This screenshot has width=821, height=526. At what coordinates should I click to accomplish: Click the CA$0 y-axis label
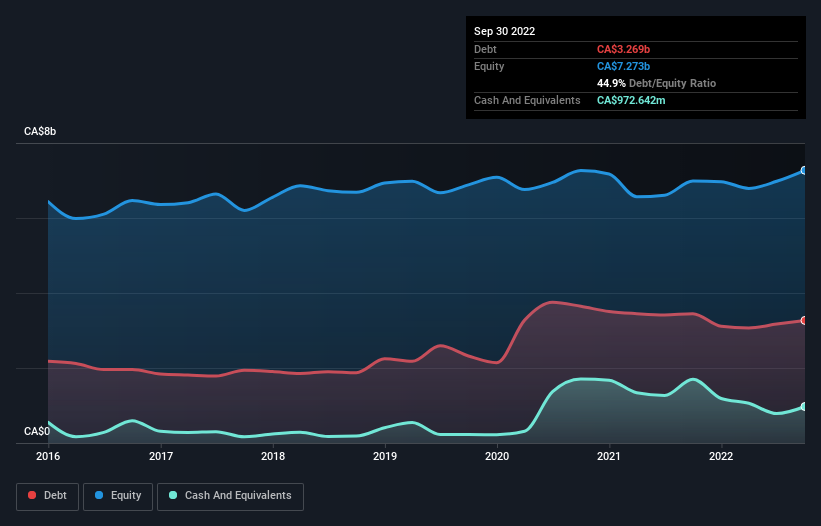[37, 431]
